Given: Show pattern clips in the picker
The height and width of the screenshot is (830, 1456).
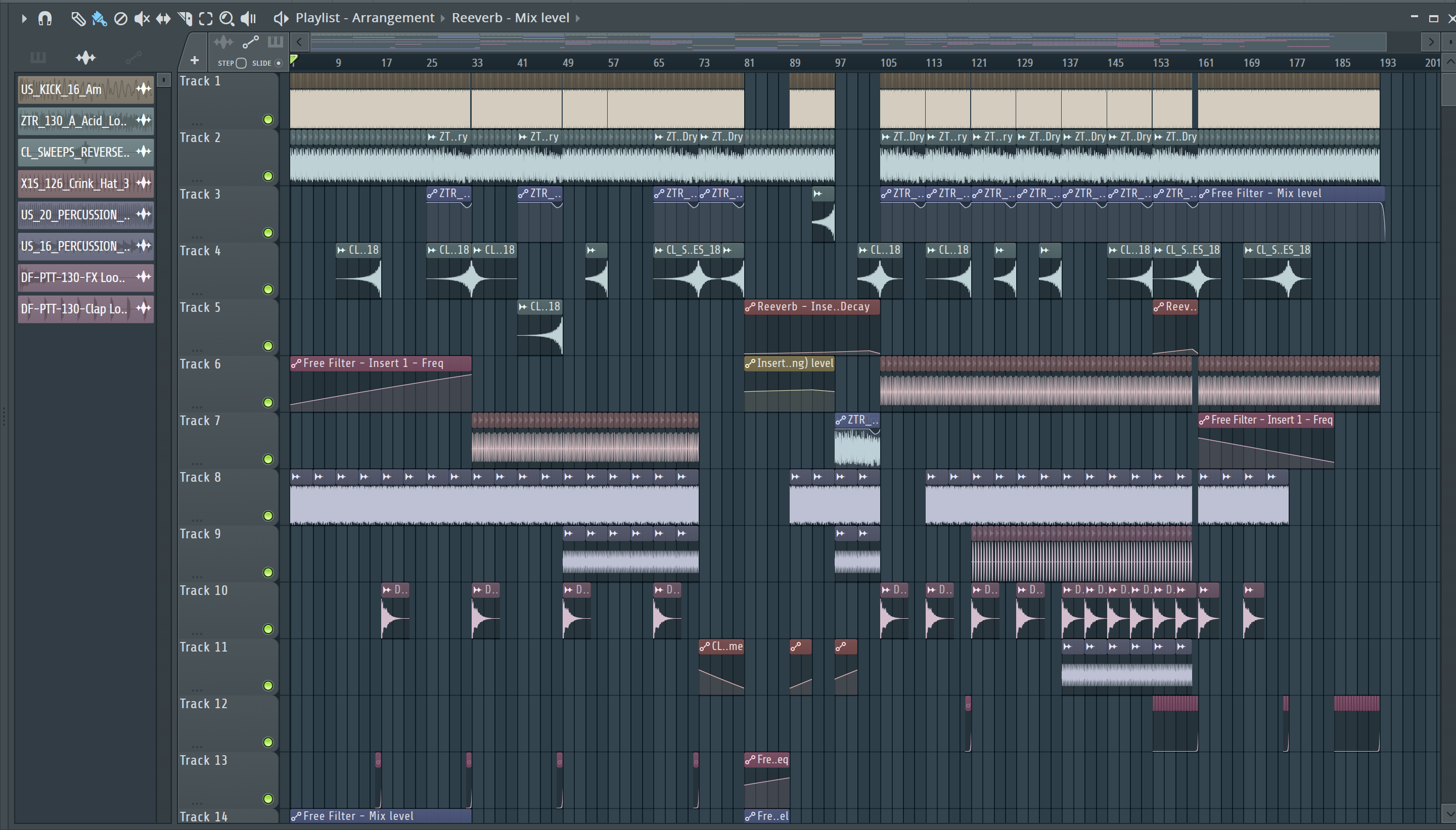Looking at the screenshot, I should point(37,57).
